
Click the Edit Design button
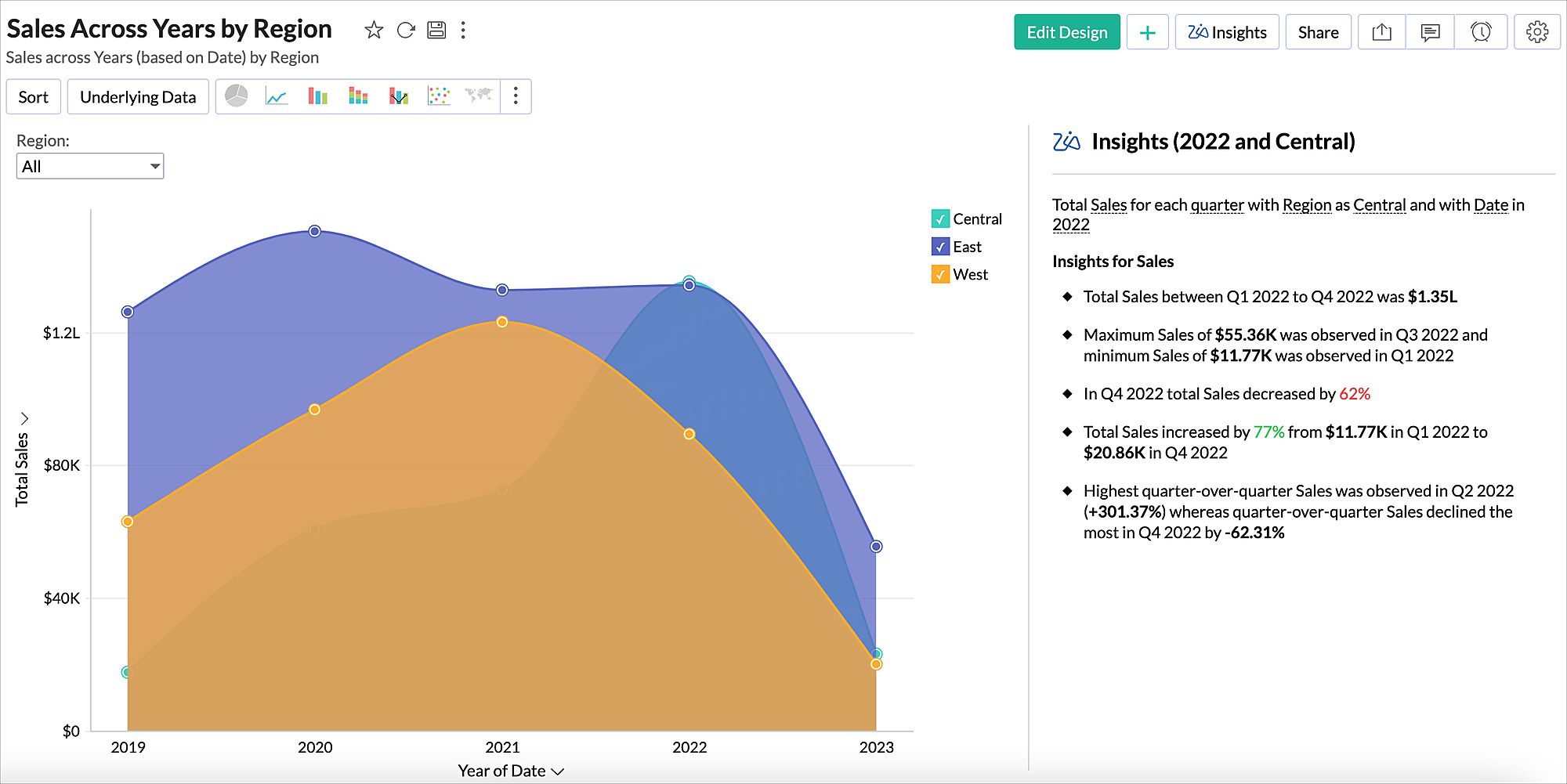tap(1066, 32)
